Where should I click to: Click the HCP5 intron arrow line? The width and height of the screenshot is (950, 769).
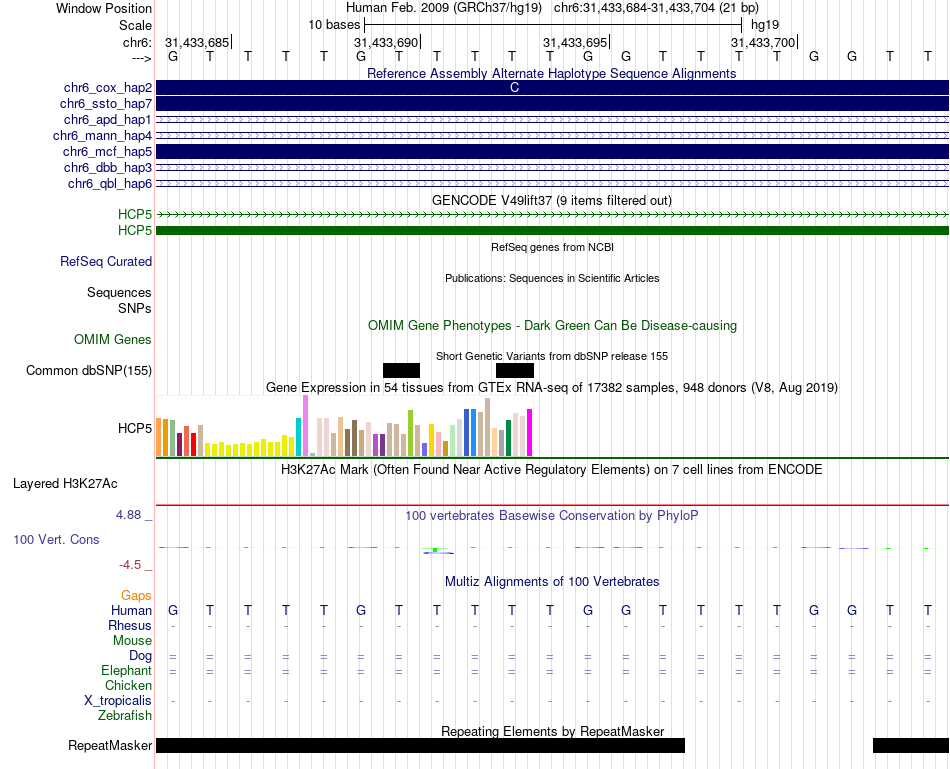(x=552, y=215)
